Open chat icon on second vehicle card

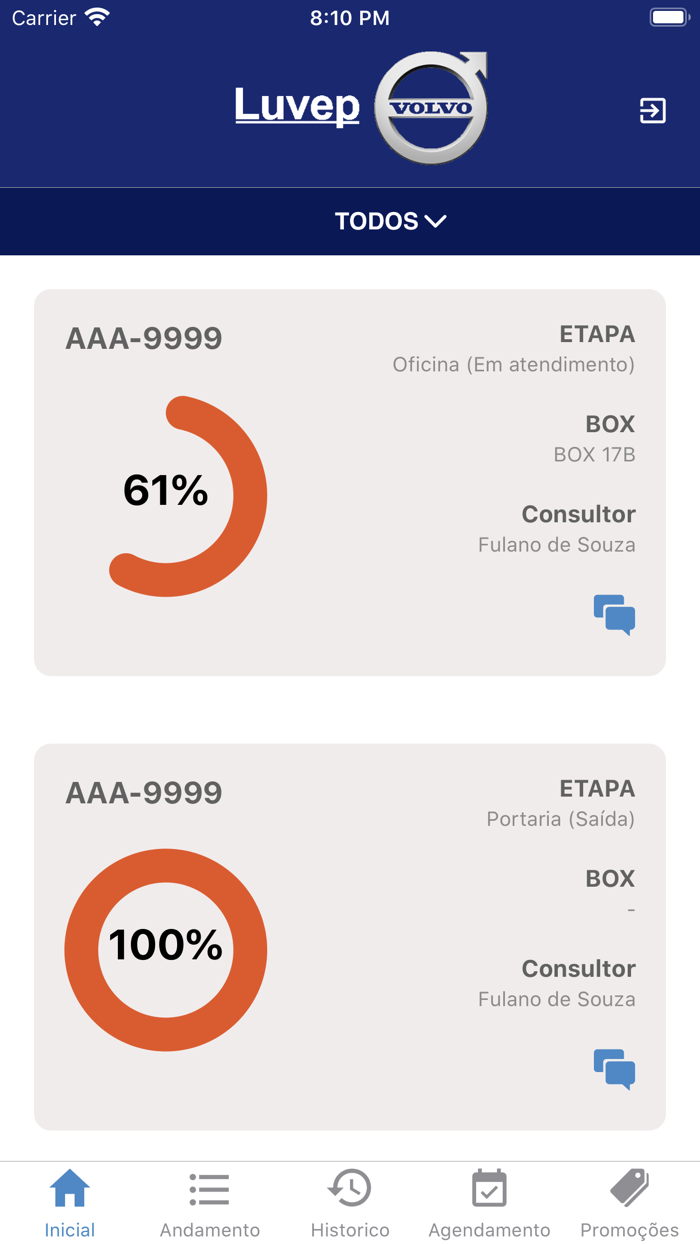pyautogui.click(x=614, y=1068)
